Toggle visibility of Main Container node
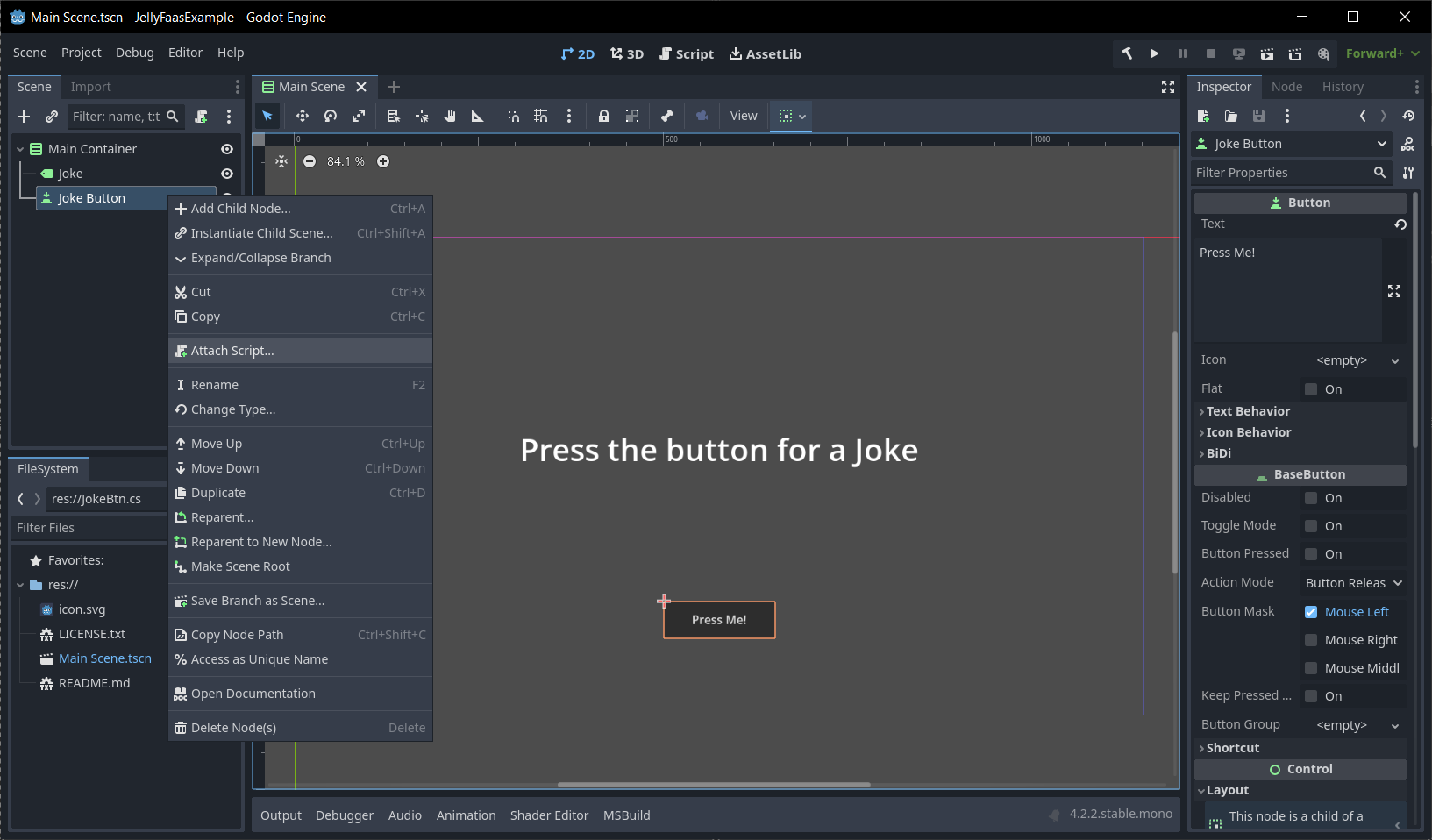This screenshot has height=840, width=1432. [x=227, y=149]
